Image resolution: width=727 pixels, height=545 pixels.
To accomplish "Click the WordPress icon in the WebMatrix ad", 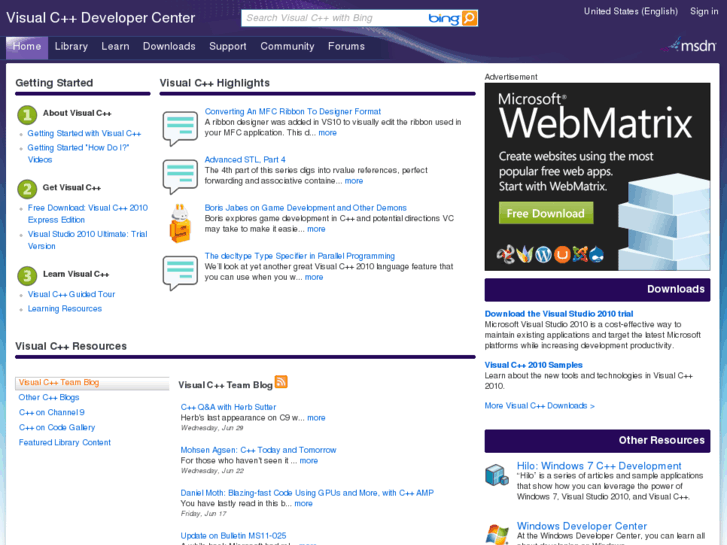I will [543, 254].
